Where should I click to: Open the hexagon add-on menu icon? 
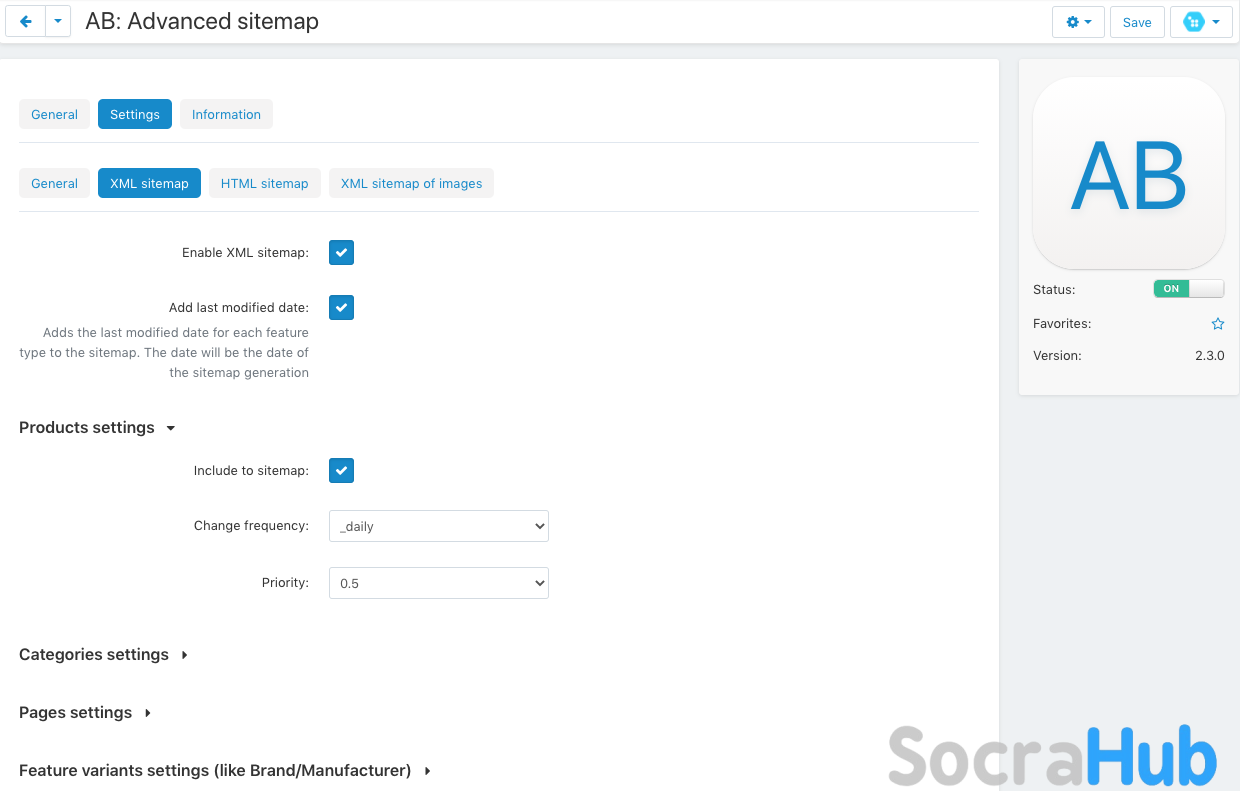1201,22
